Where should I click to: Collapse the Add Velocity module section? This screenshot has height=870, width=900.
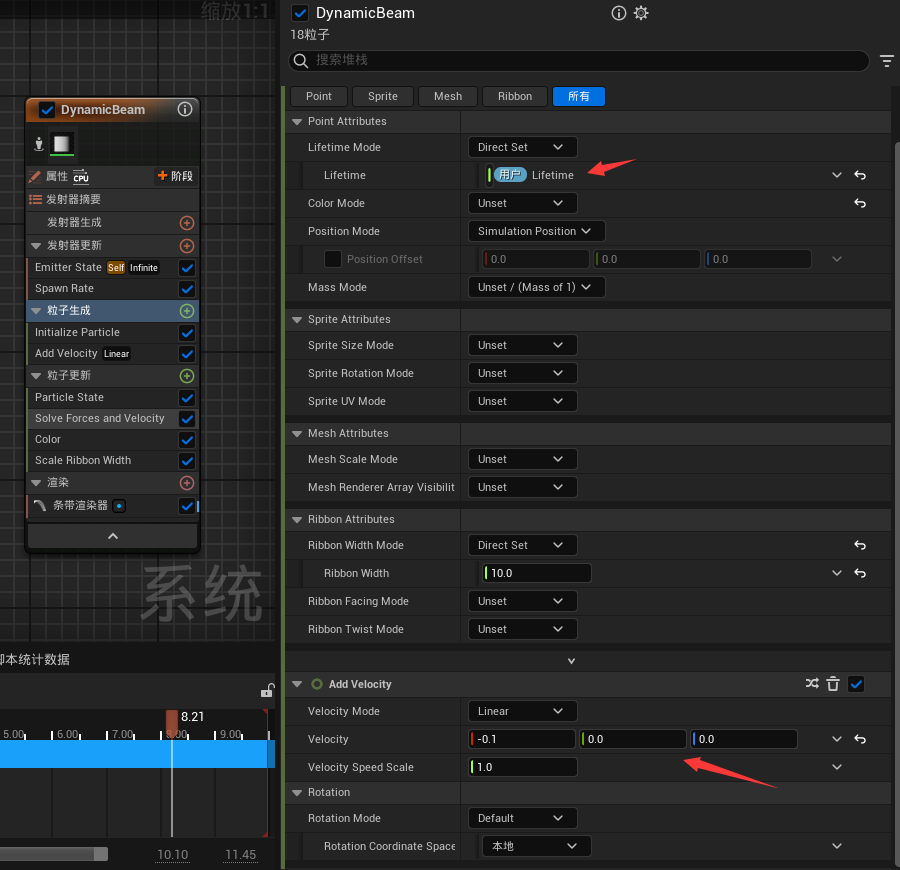pos(297,684)
